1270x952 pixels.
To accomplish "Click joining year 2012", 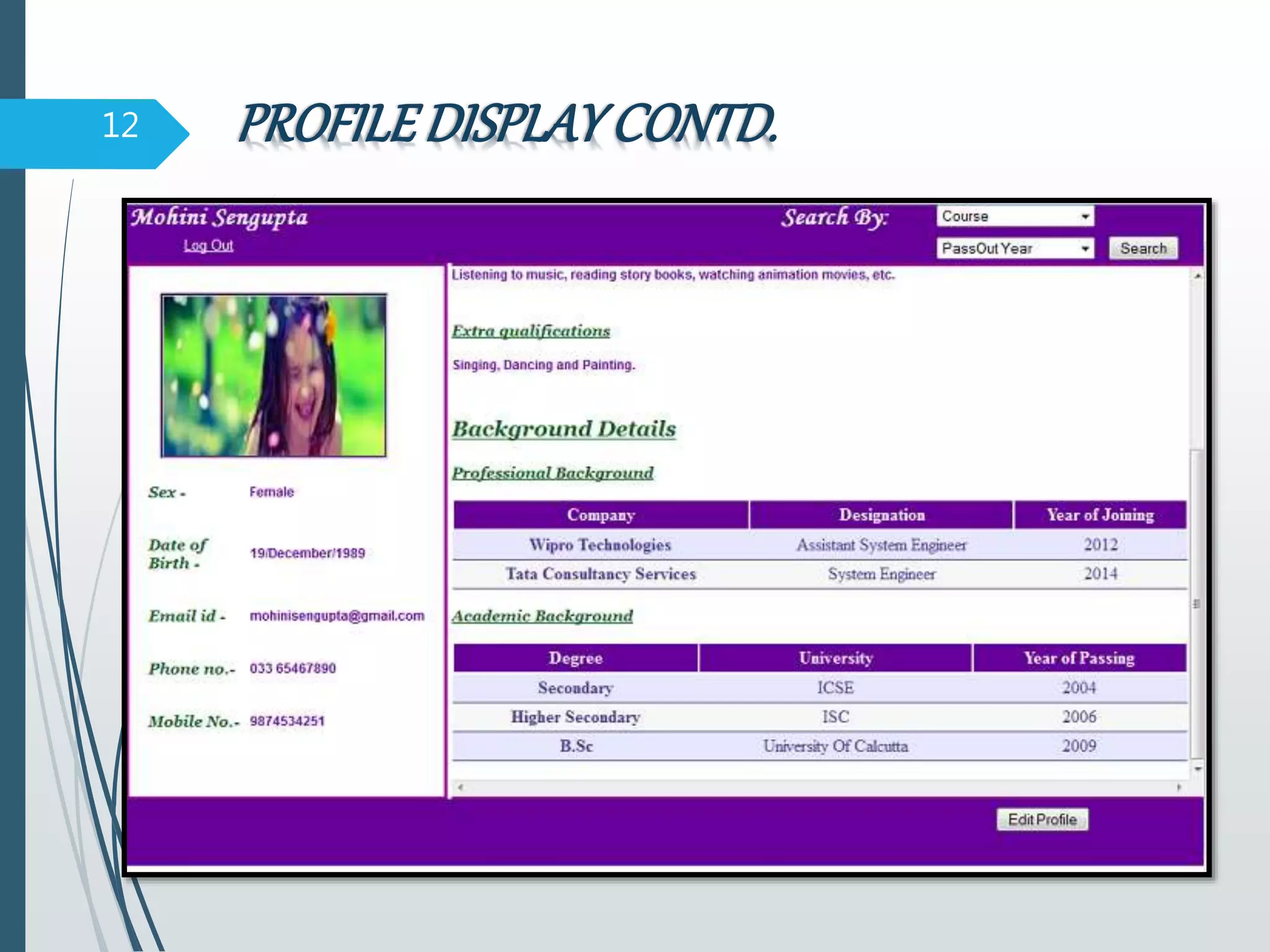I will (1100, 545).
